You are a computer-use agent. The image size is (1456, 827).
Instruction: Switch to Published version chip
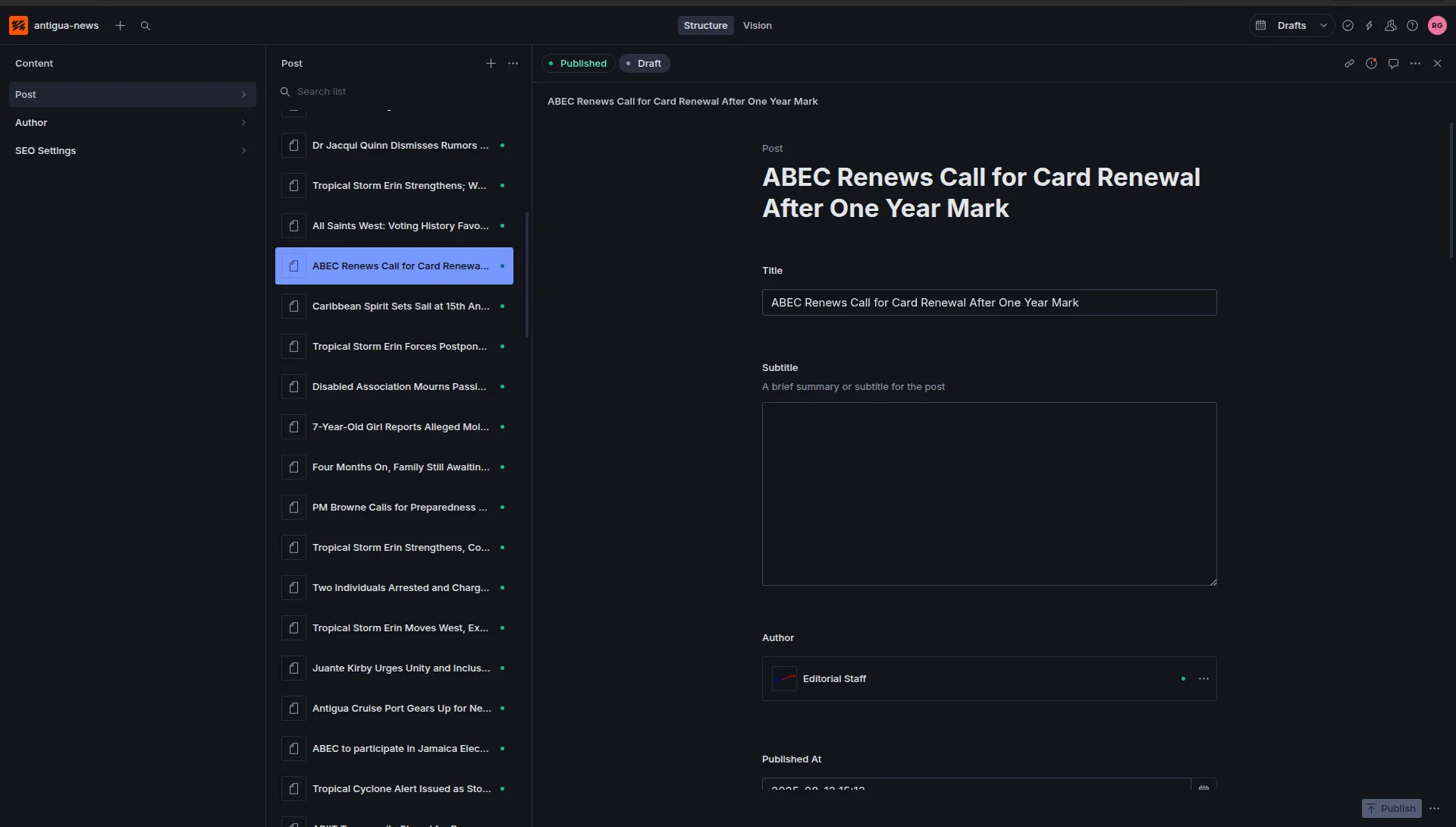click(x=577, y=64)
